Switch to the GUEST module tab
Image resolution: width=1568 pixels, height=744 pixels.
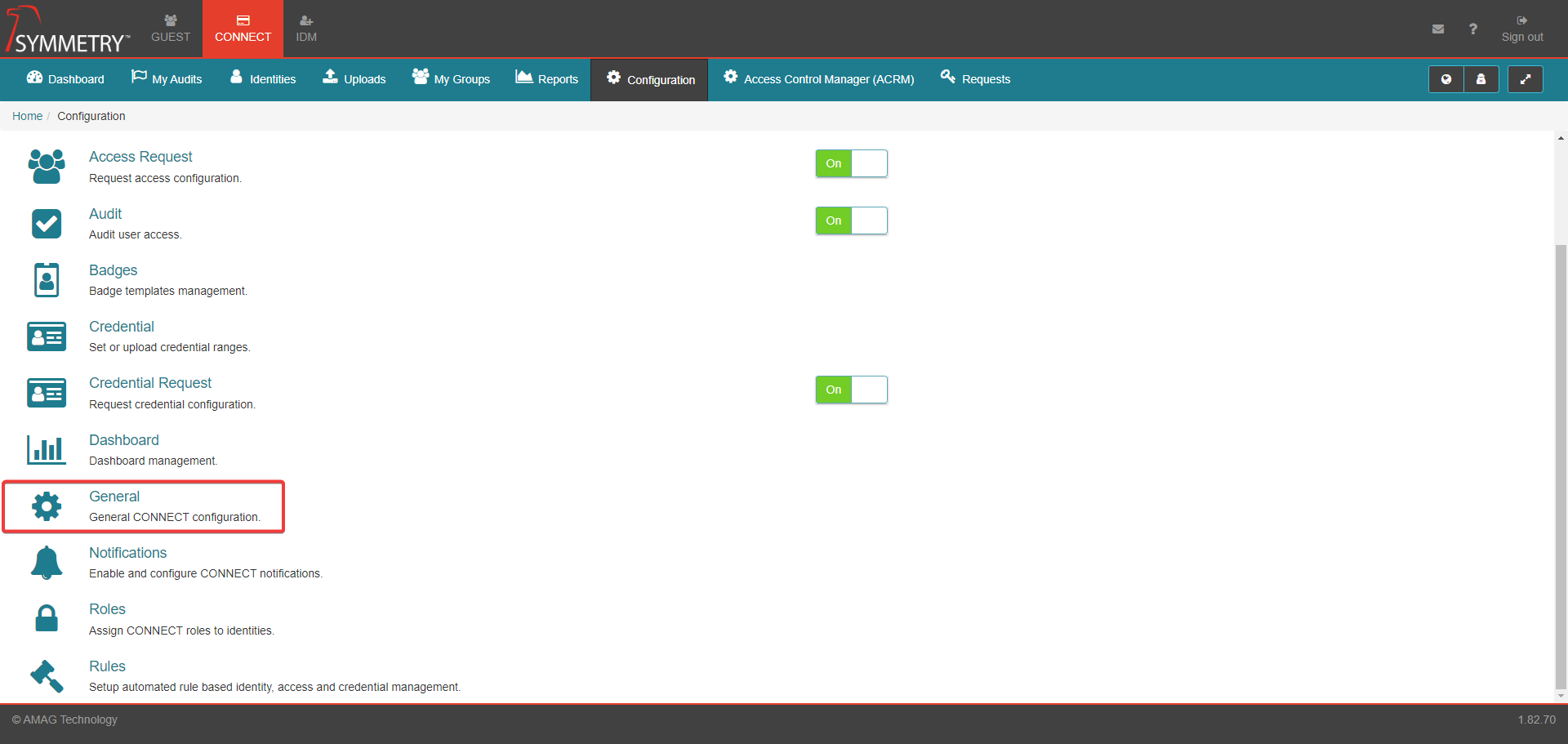(171, 29)
